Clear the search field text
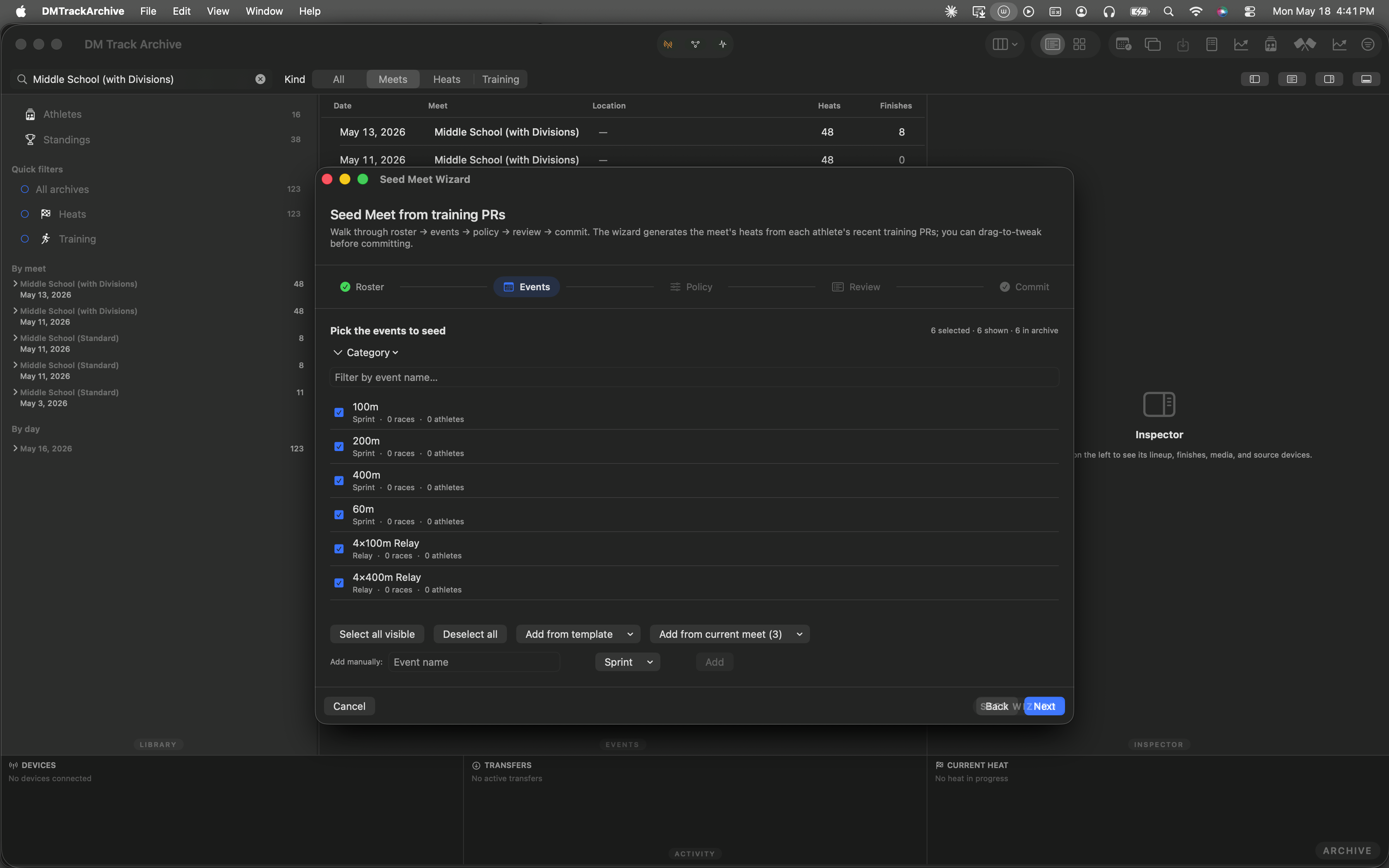 (x=260, y=79)
